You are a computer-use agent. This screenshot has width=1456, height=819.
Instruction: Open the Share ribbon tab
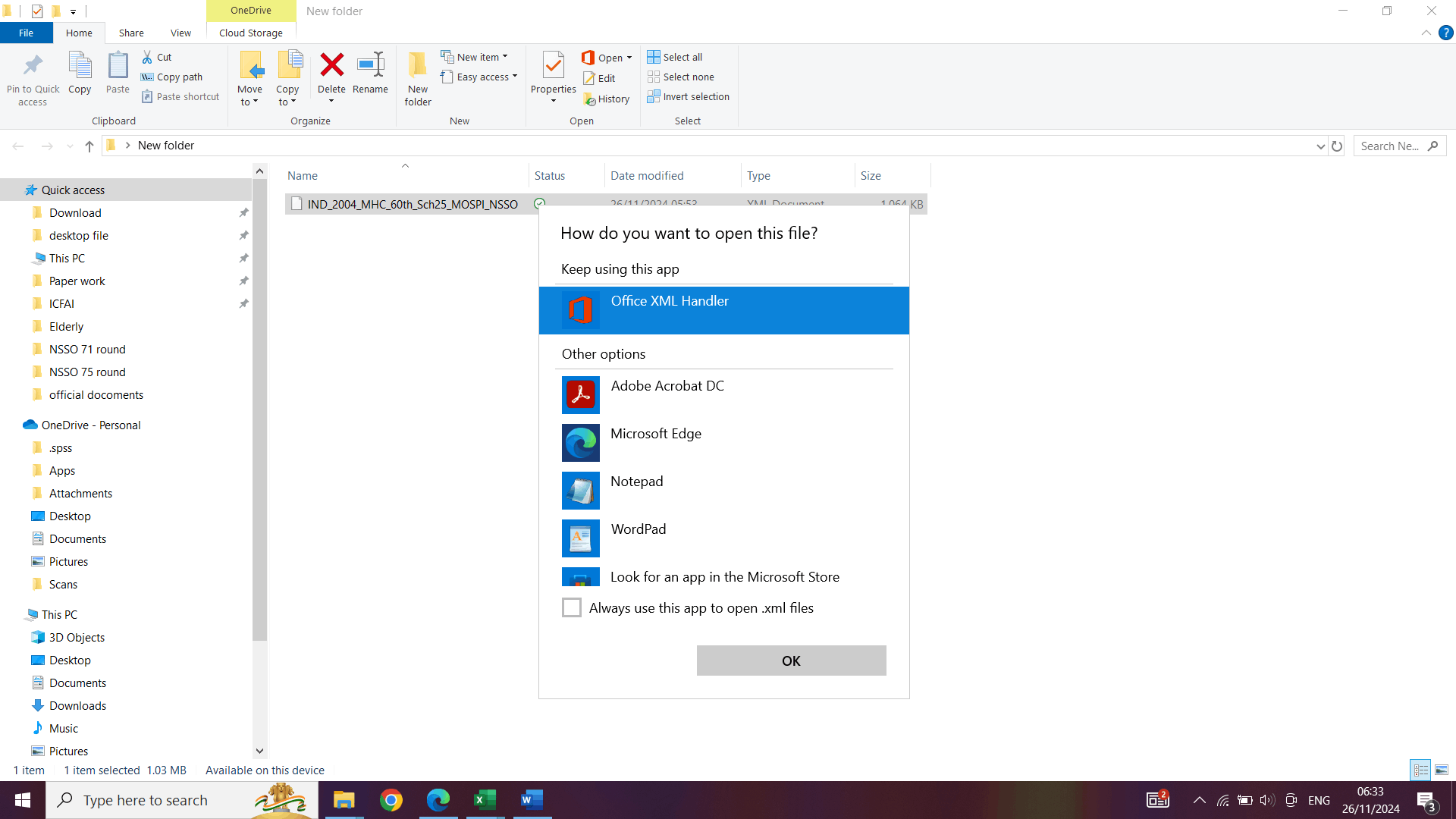tap(131, 33)
